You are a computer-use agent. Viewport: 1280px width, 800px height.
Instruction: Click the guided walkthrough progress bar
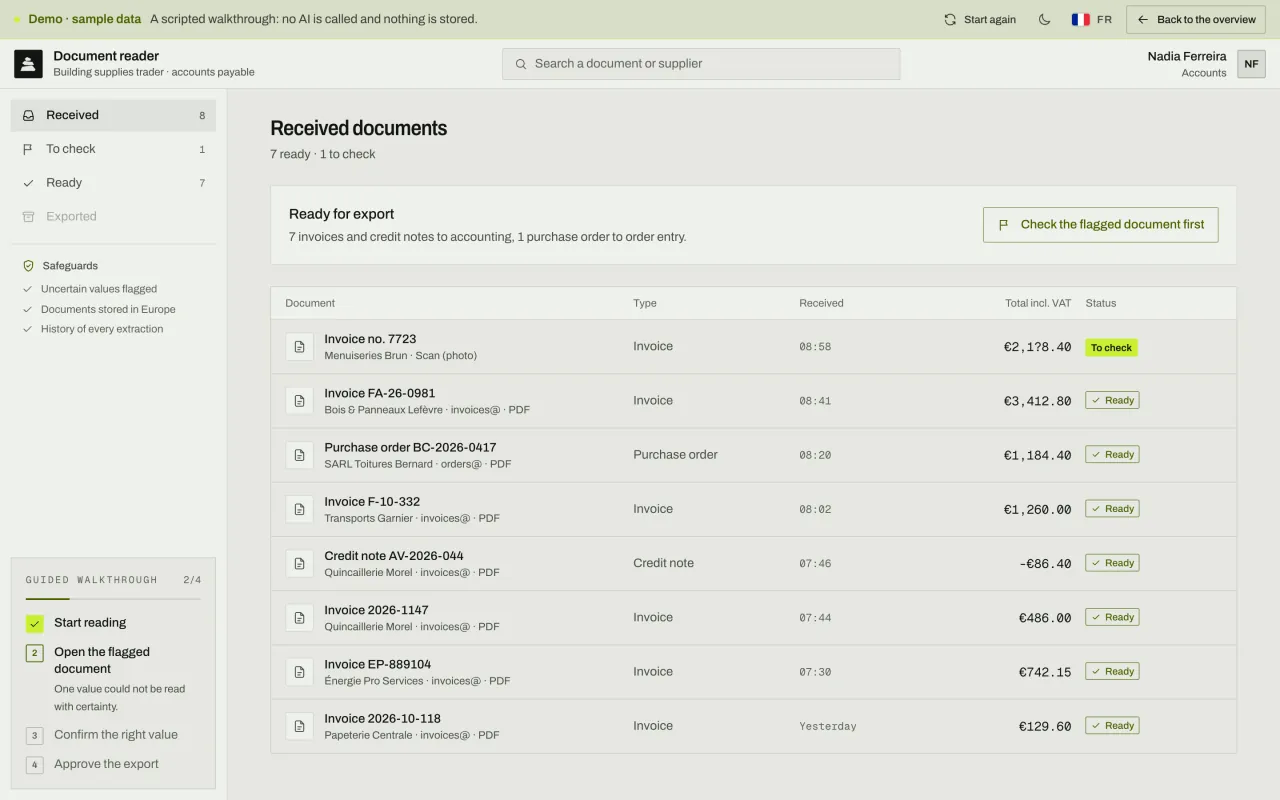(113, 599)
